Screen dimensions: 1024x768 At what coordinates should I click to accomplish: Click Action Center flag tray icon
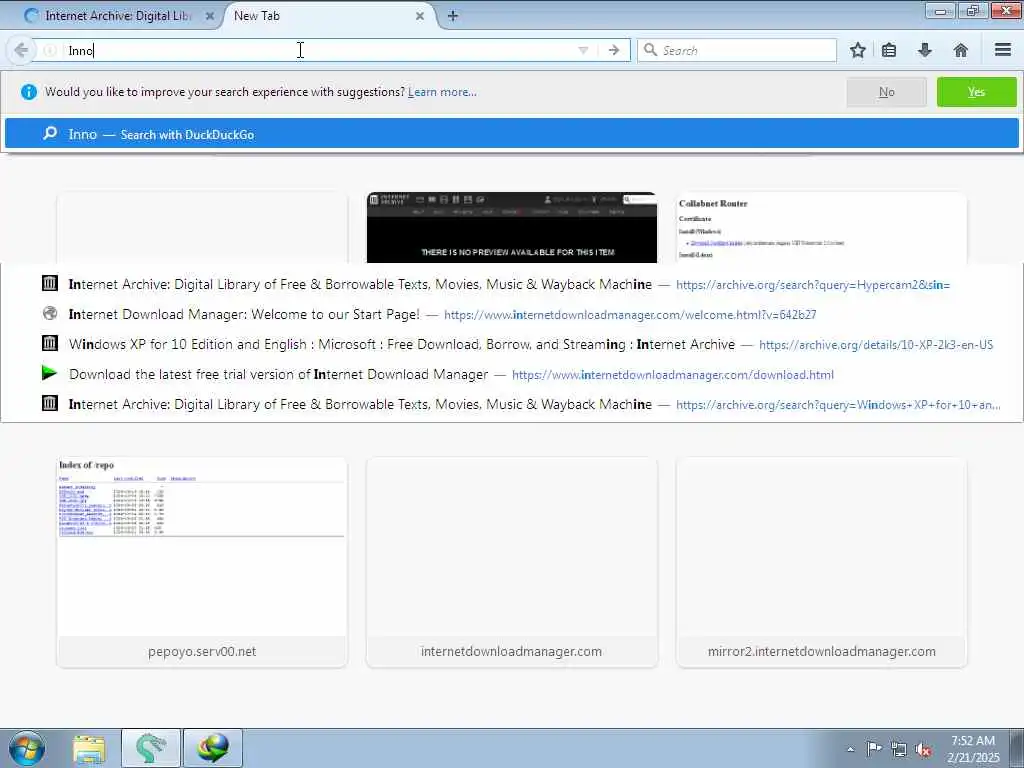coord(874,748)
